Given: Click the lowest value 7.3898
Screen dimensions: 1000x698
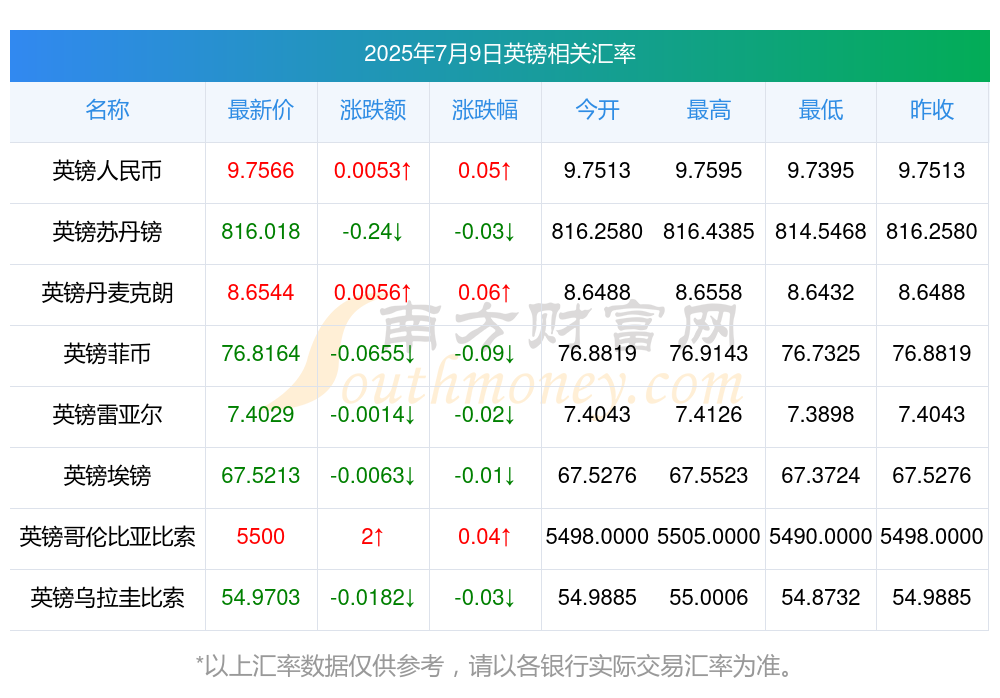Looking at the screenshot, I should (821, 415).
